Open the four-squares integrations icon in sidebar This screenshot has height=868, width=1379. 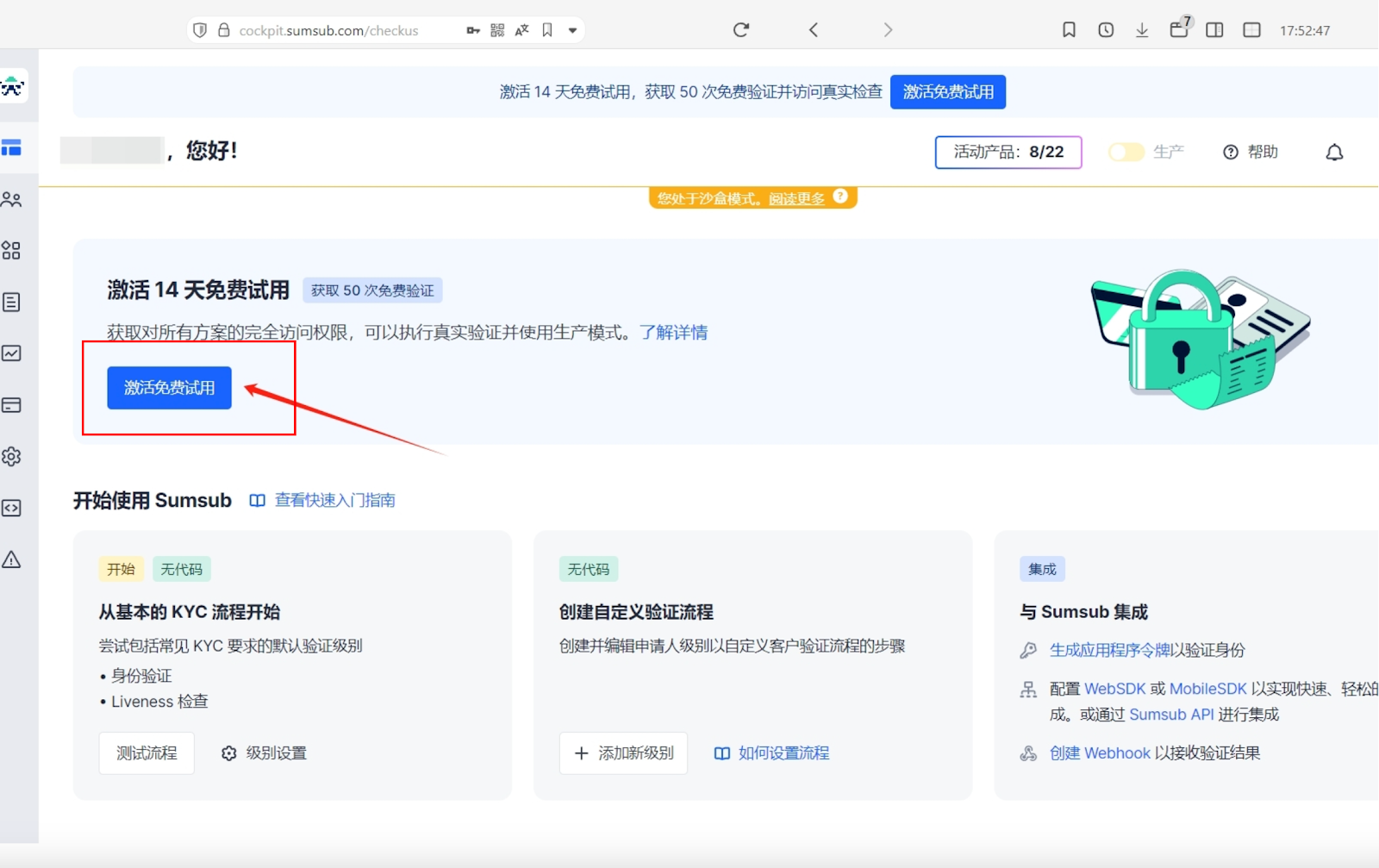[x=11, y=251]
